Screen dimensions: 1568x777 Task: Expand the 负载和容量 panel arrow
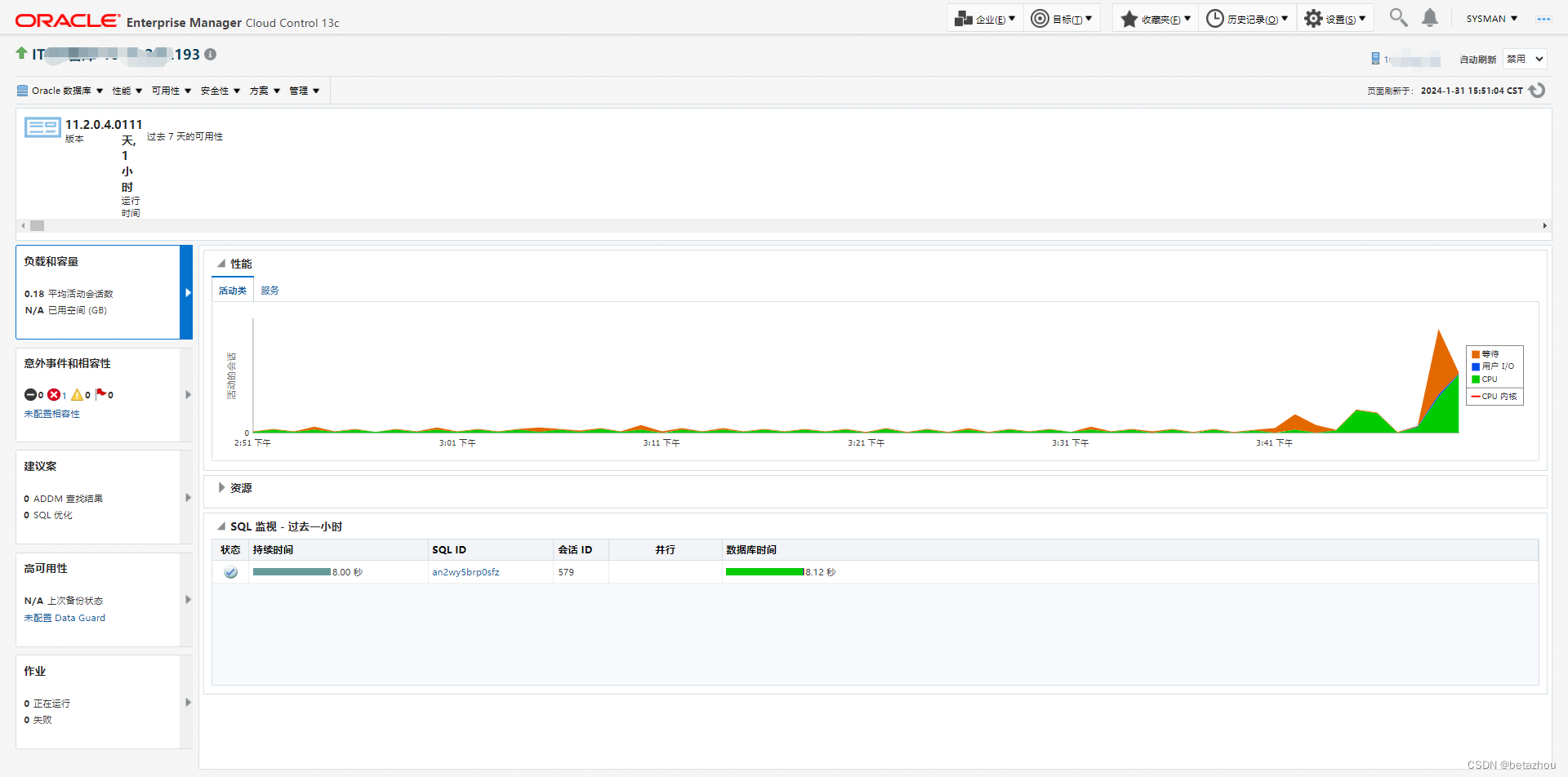(x=187, y=292)
